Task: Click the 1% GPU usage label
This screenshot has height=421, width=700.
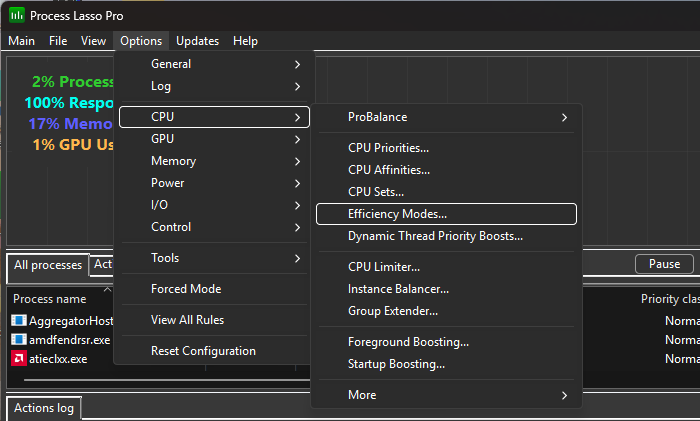Action: pyautogui.click(x=73, y=145)
